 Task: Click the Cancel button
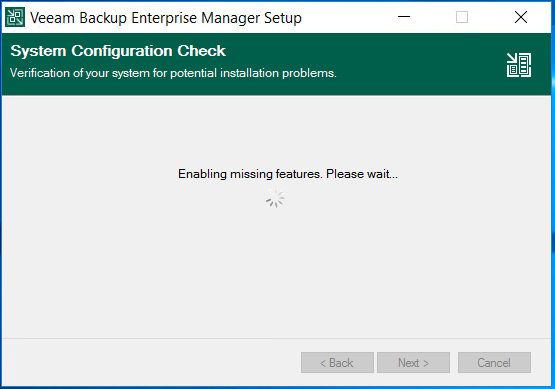pyautogui.click(x=494, y=362)
